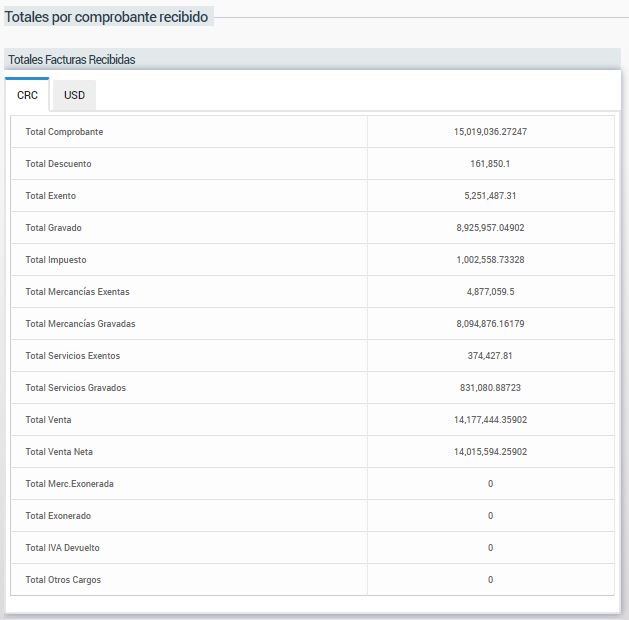Click the Total Mercancías Gravadas value 8,094,876.16179
The image size is (629, 620).
pos(490,324)
